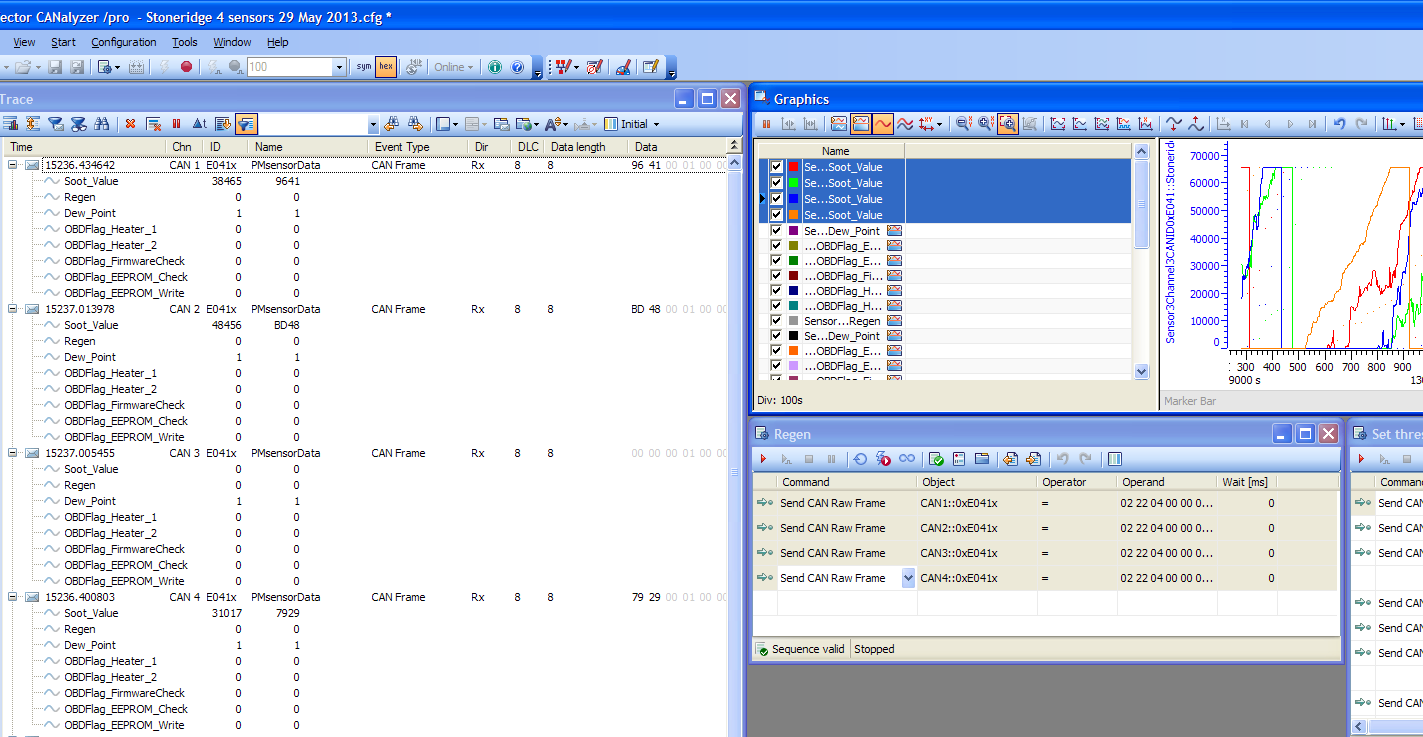
Task: Collapse the CAN 2 PMsensorData trace row
Action: 13,309
